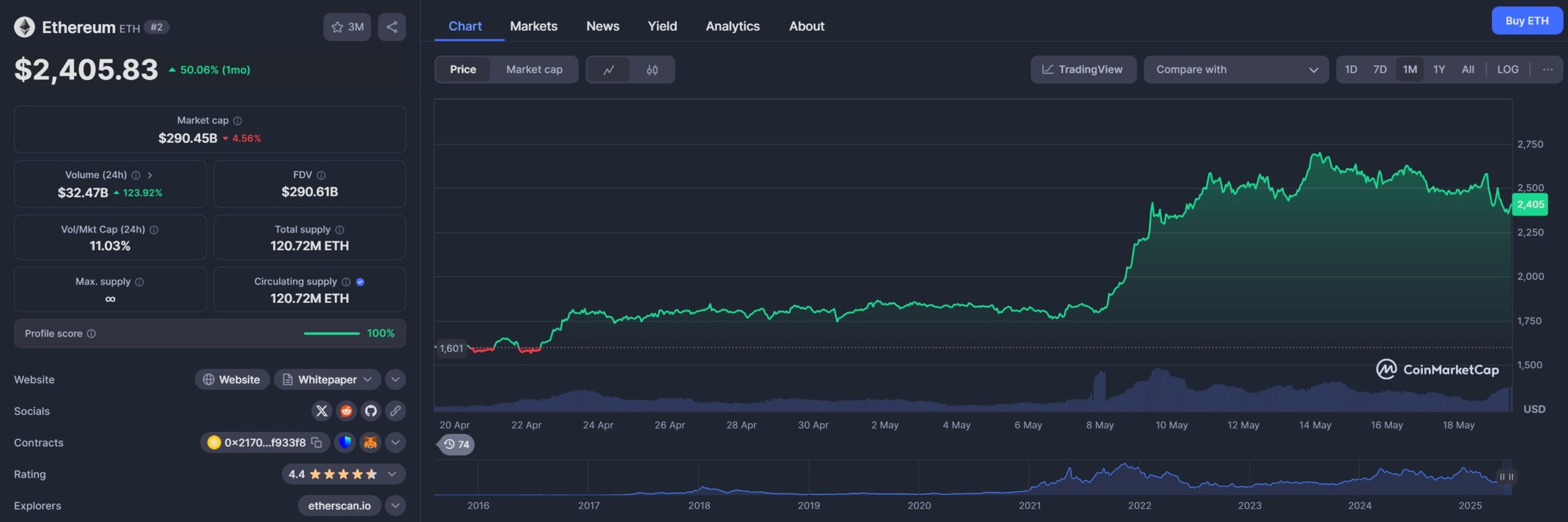Click the 74 events history marker
The width and height of the screenshot is (1568, 522).
point(456,444)
